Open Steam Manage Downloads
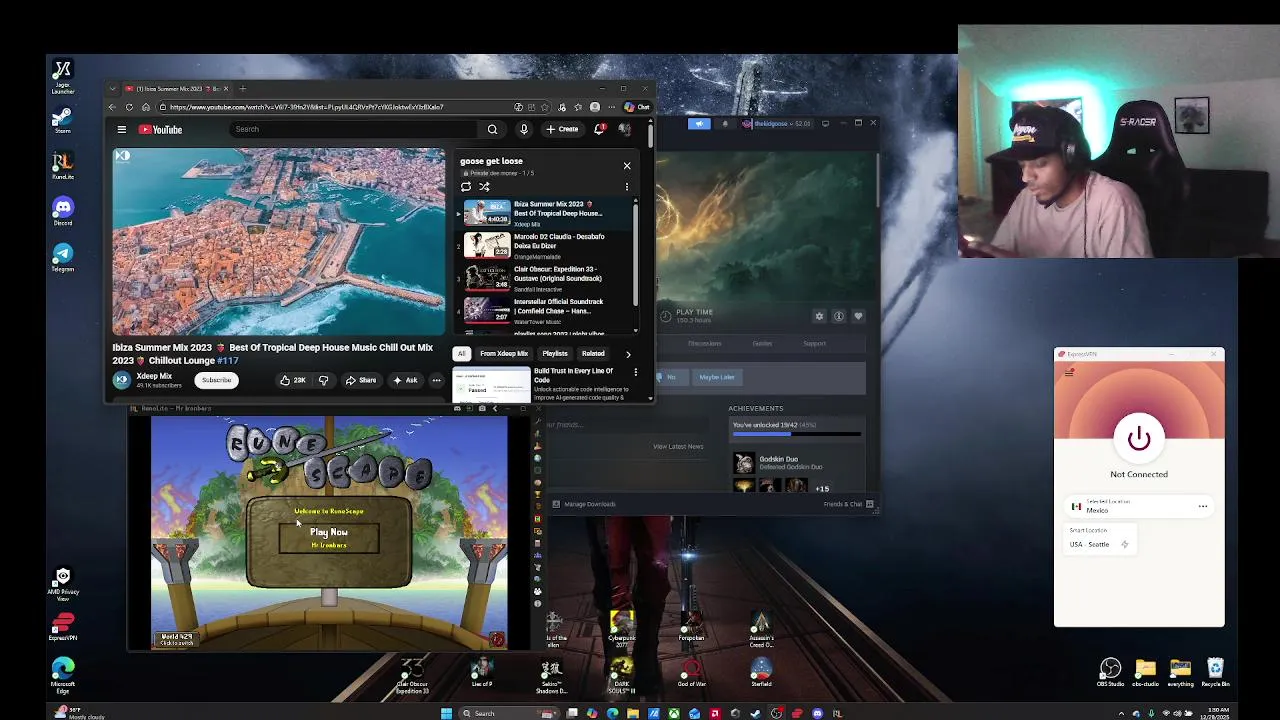The height and width of the screenshot is (720, 1280). 585,504
